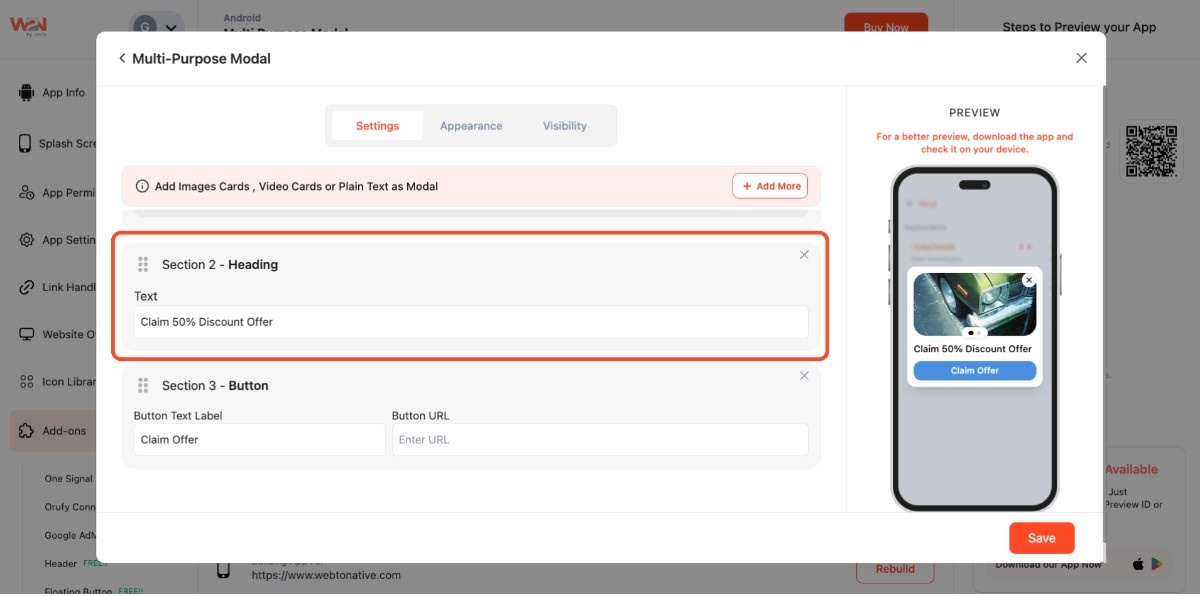Click the Add More button
Viewport: 1200px width, 596px height.
tap(770, 186)
